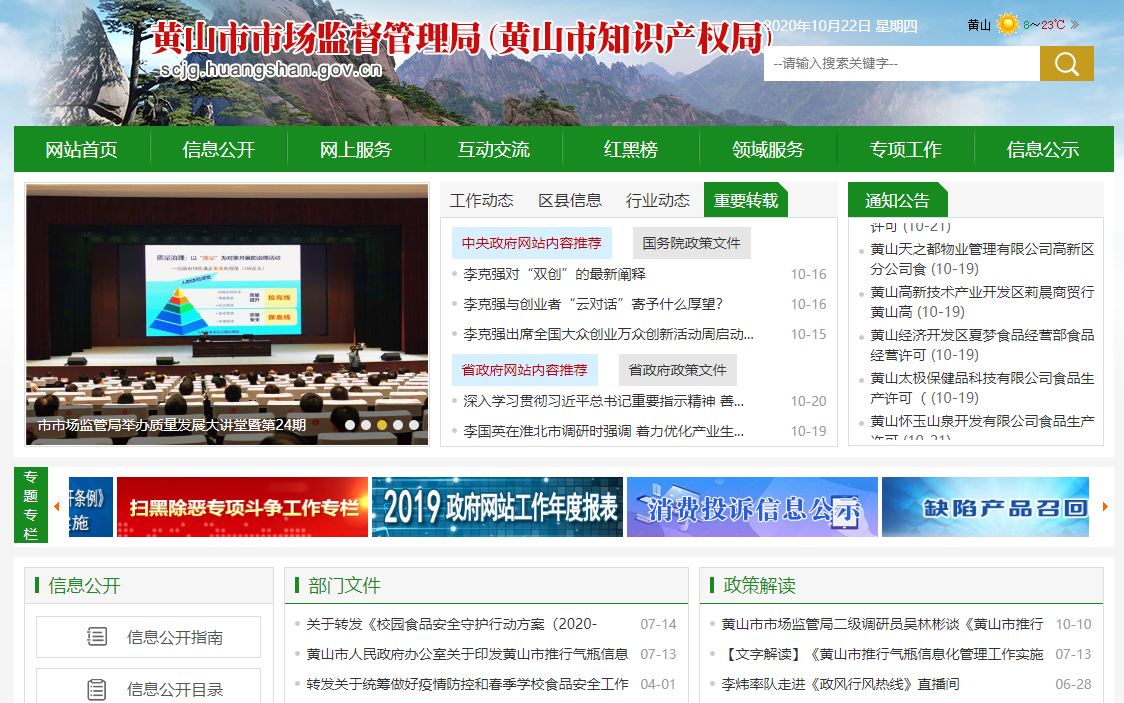
Task: Open 李炜率队走进《政风行风热线》直播间 article
Action: pos(840,684)
